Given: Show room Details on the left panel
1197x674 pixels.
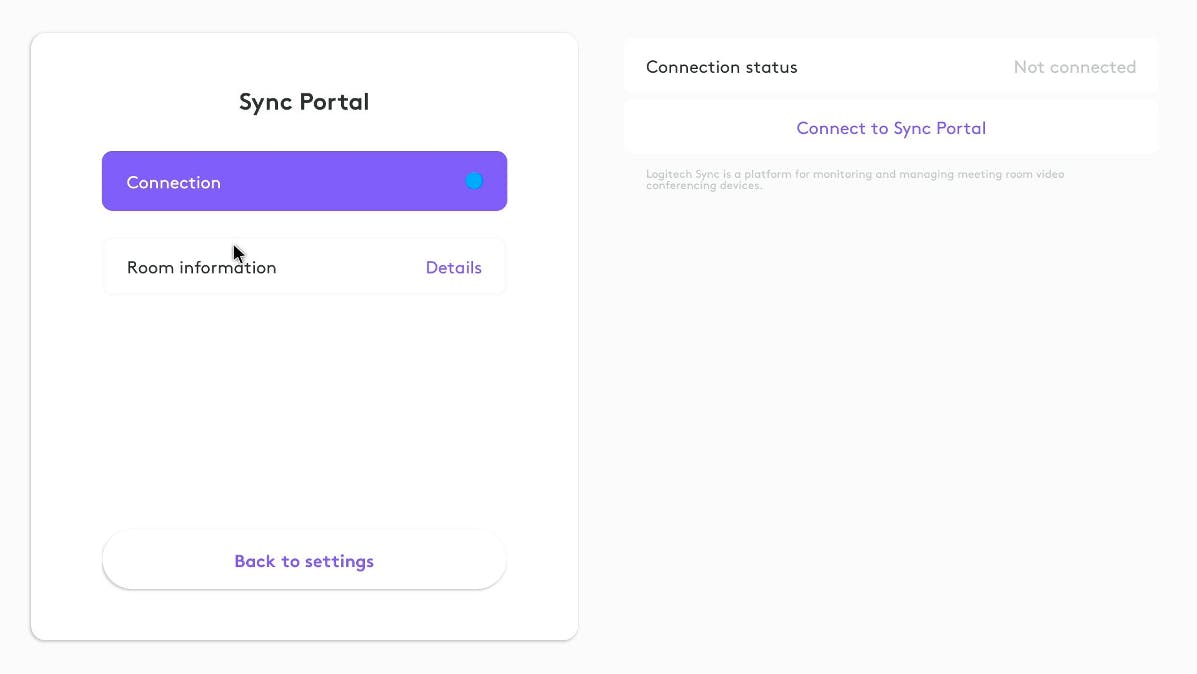Looking at the screenshot, I should coord(453,267).
